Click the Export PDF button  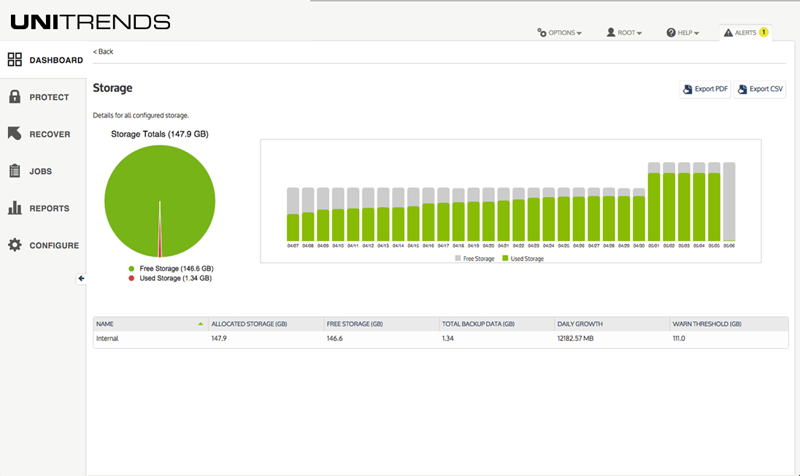pos(705,89)
